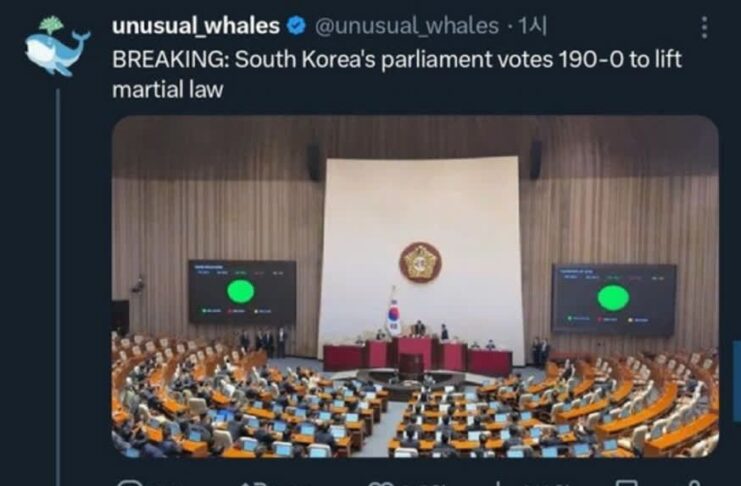Click the reply bubble icon below the photo
The image size is (741, 486).
click(130, 483)
